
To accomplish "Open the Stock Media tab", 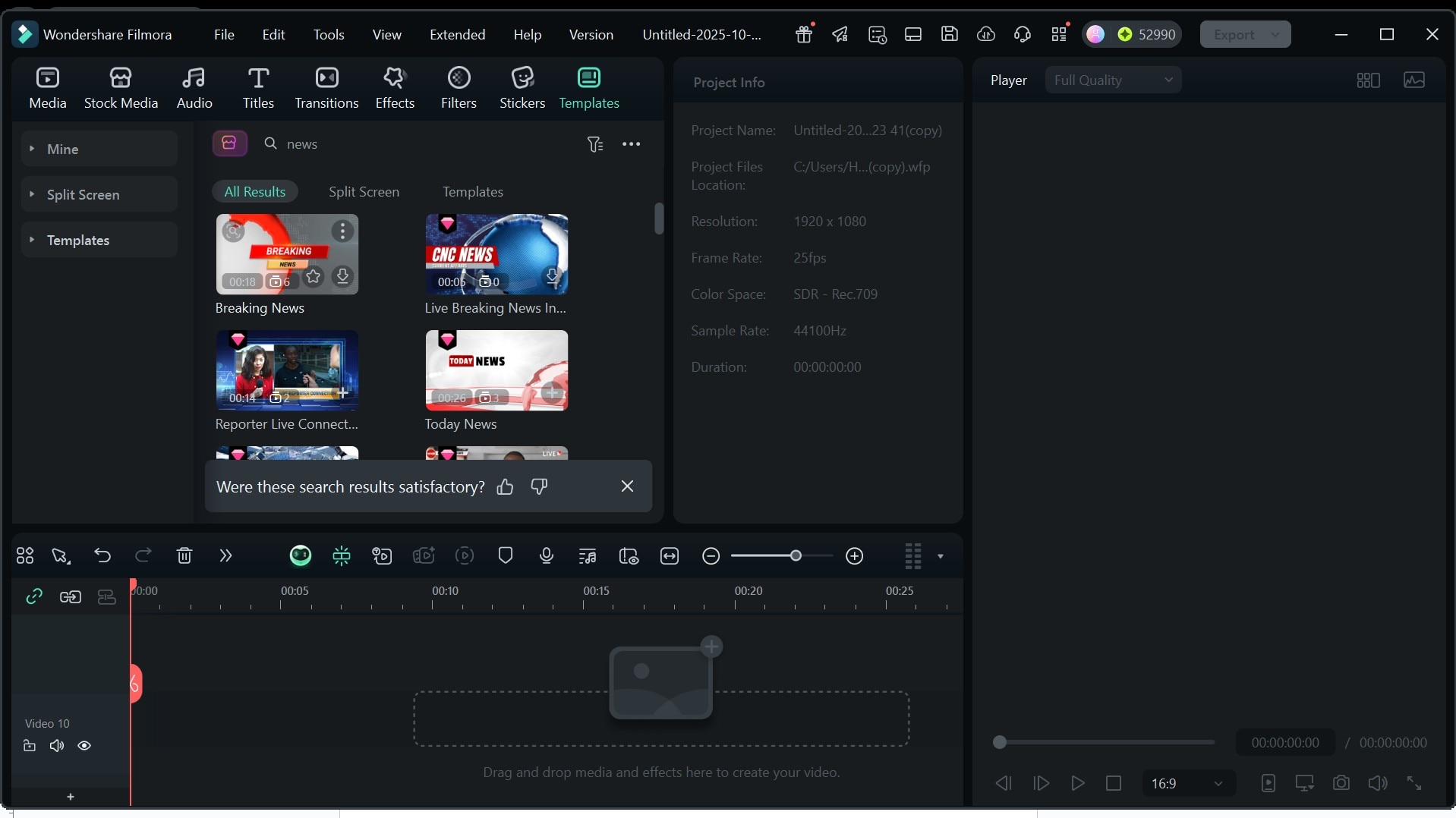I will (121, 88).
